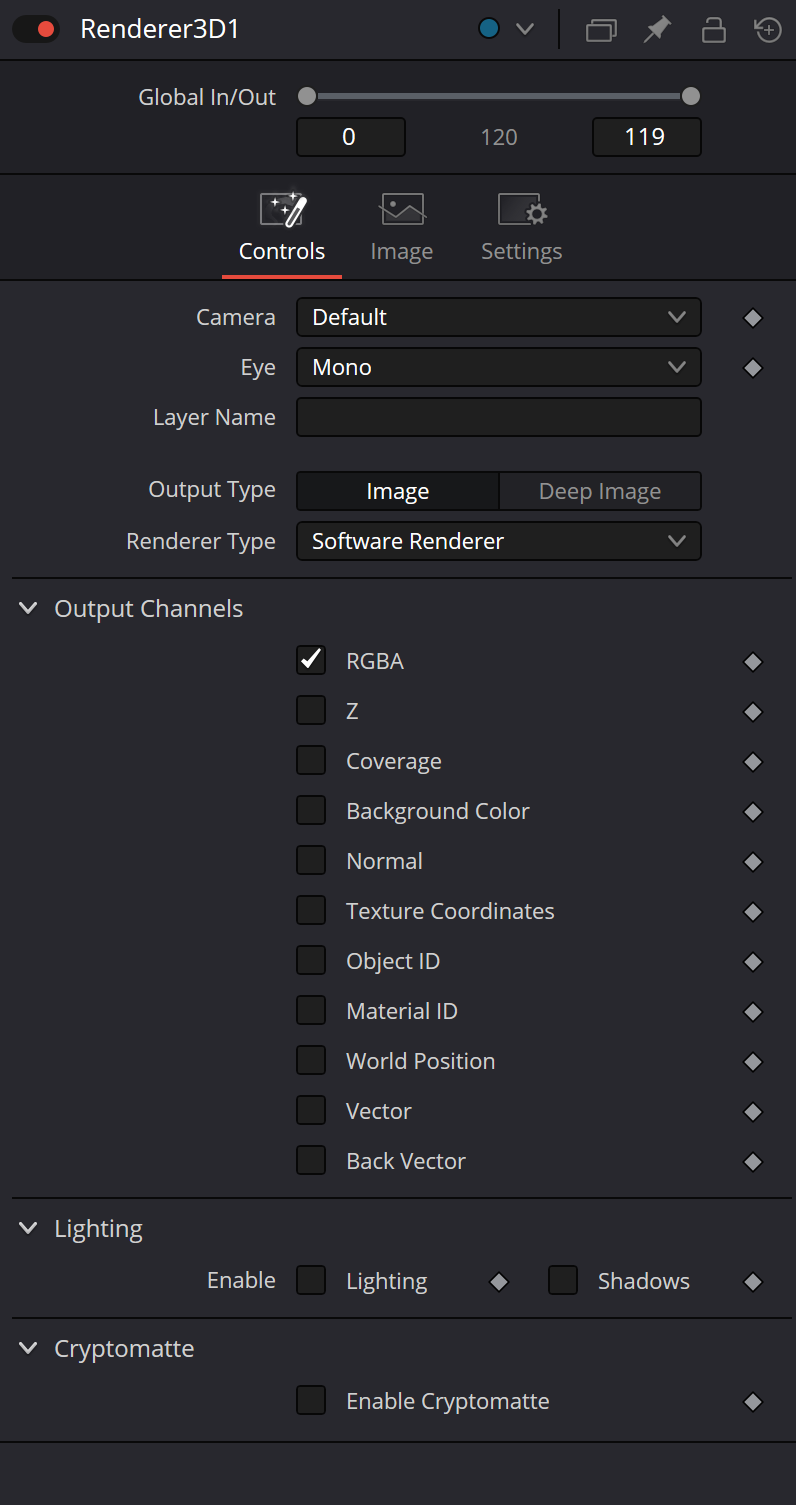Reset node settings with circular arrow icon

(767, 29)
